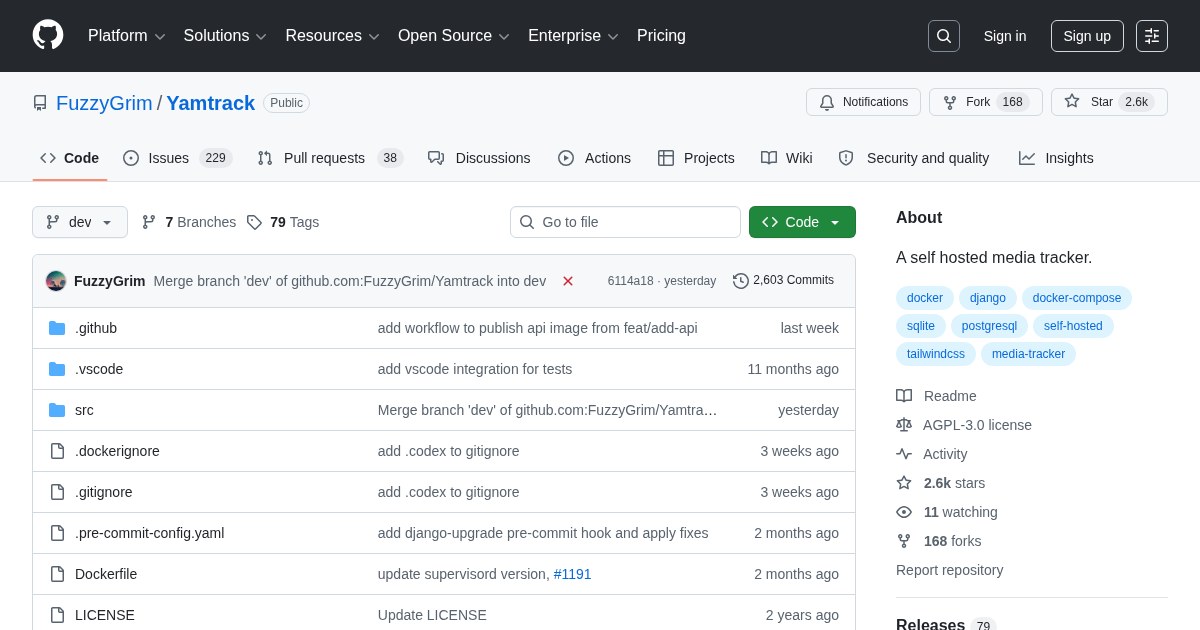Open the dev branch selector dropdown
This screenshot has height=630, width=1200.
click(80, 222)
